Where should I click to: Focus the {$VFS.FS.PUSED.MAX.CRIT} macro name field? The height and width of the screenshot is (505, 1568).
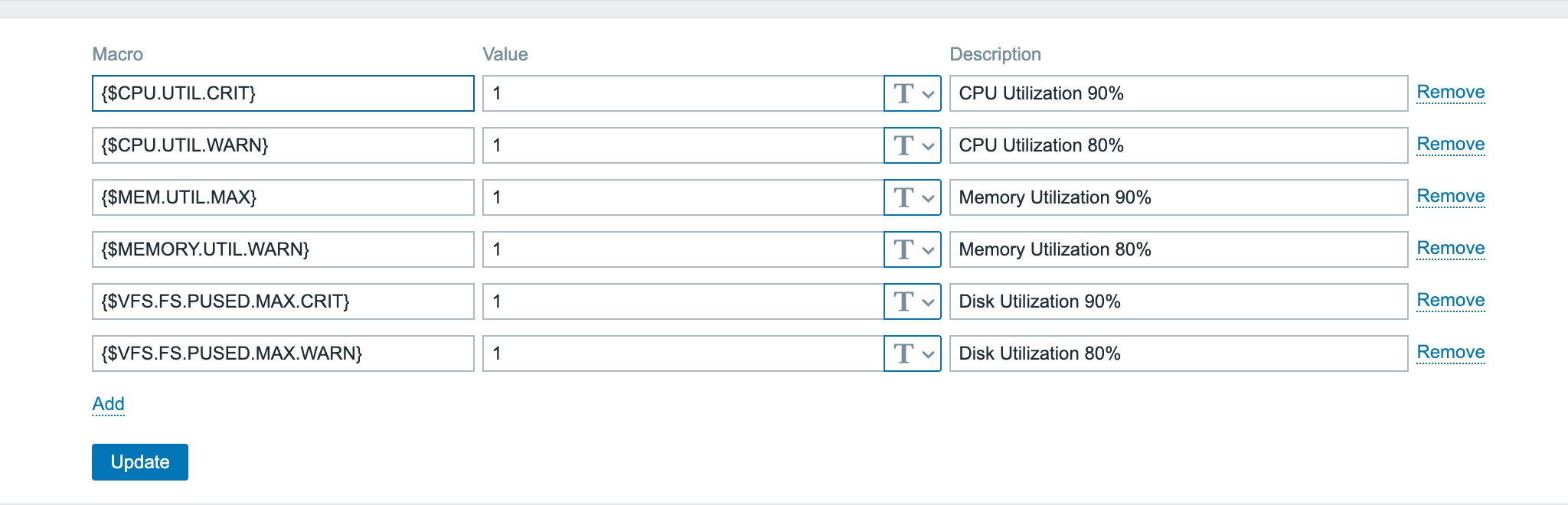point(283,301)
